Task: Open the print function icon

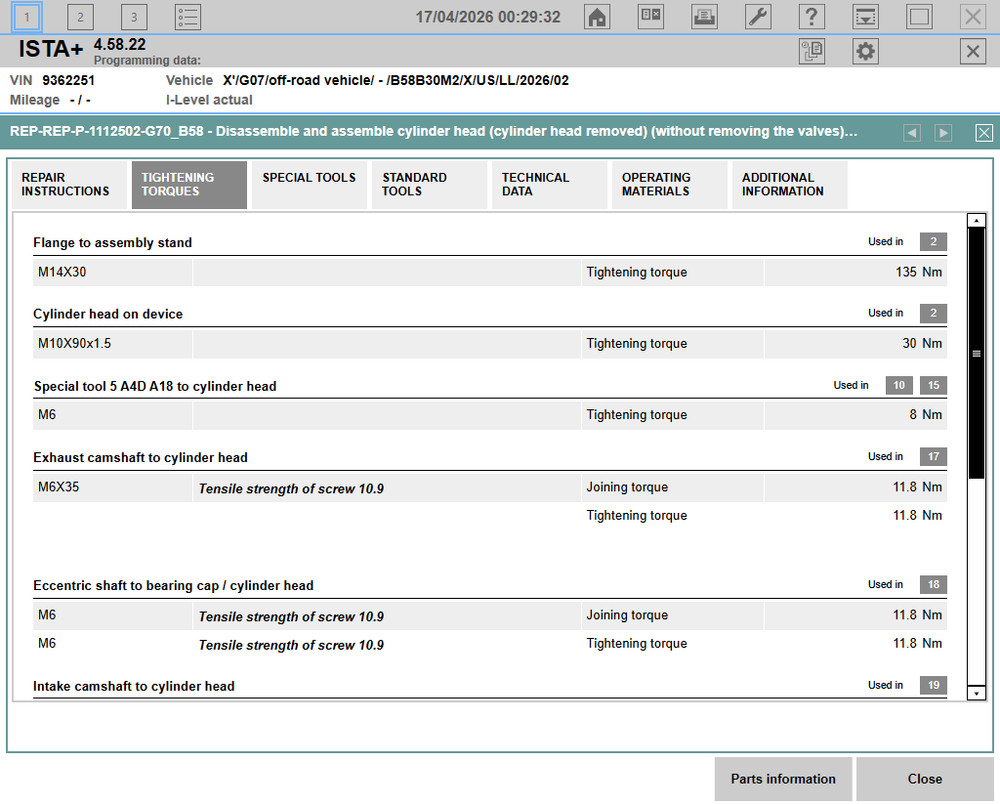Action: point(704,16)
